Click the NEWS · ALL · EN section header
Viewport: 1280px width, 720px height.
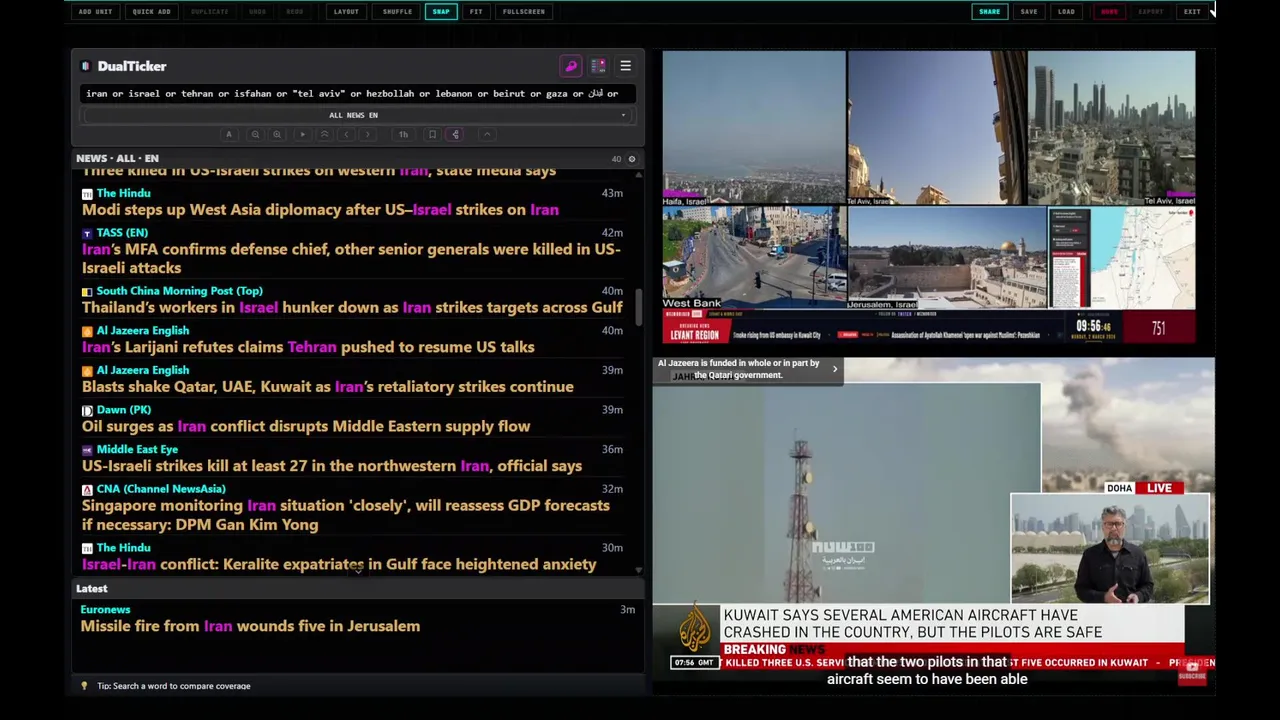pyautogui.click(x=117, y=159)
